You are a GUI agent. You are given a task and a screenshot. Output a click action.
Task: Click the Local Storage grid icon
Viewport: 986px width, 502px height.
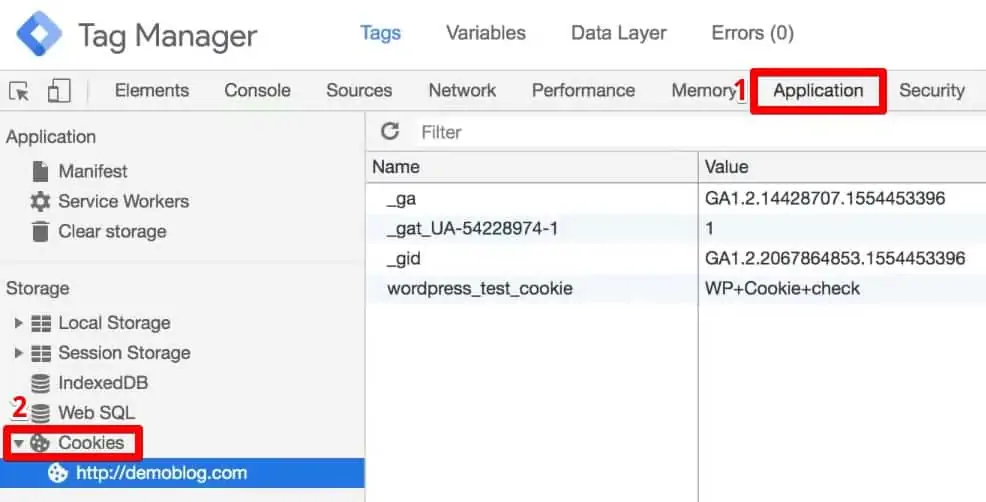click(42, 323)
